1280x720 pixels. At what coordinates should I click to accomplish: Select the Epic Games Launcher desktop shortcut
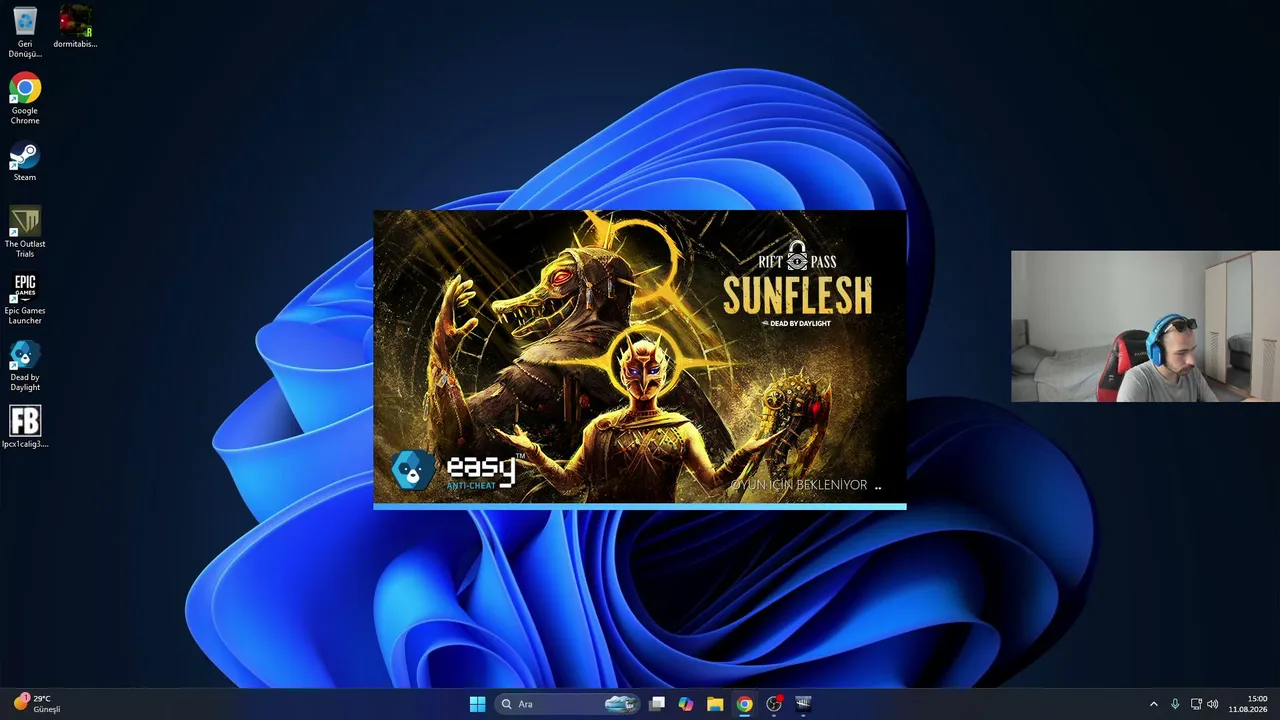[25, 299]
